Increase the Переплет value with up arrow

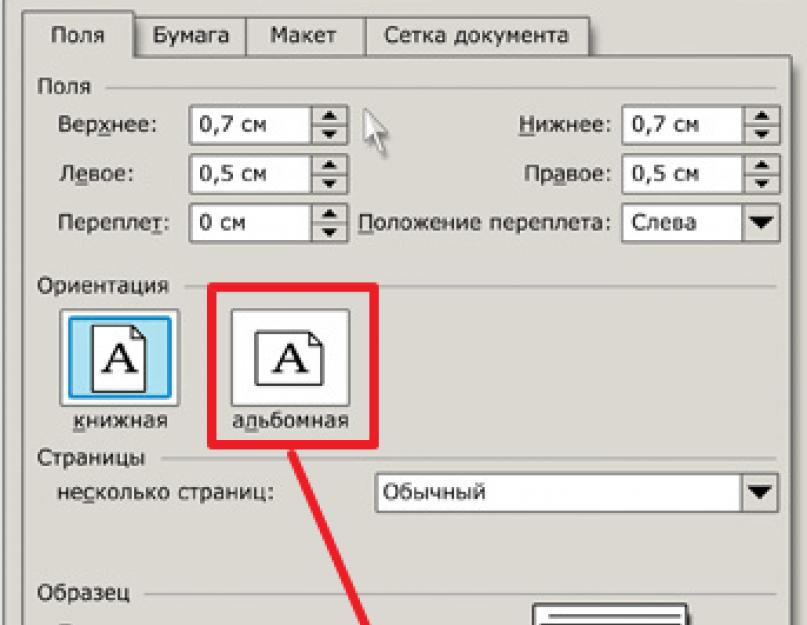point(330,214)
